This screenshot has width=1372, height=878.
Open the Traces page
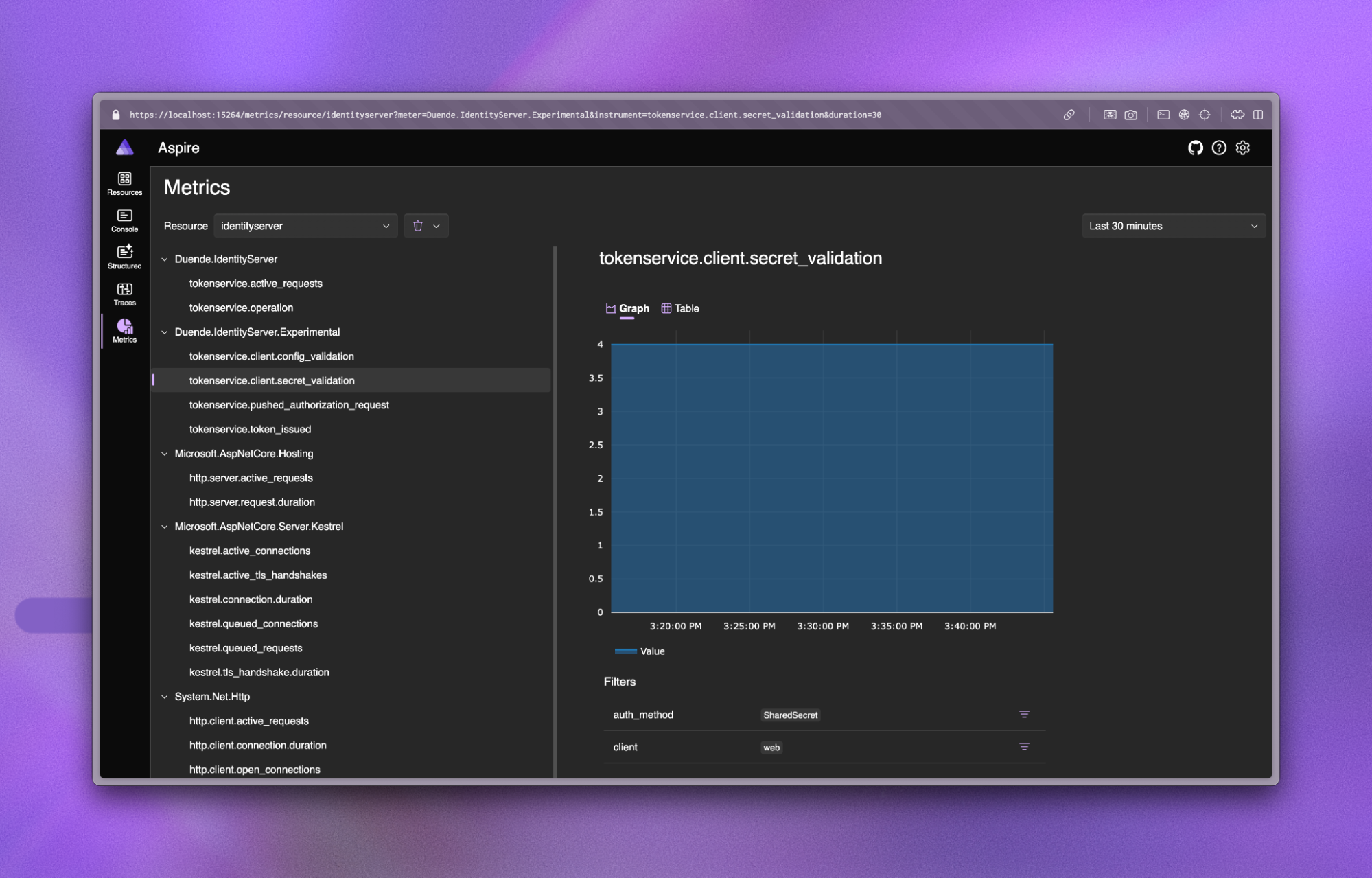(x=124, y=294)
